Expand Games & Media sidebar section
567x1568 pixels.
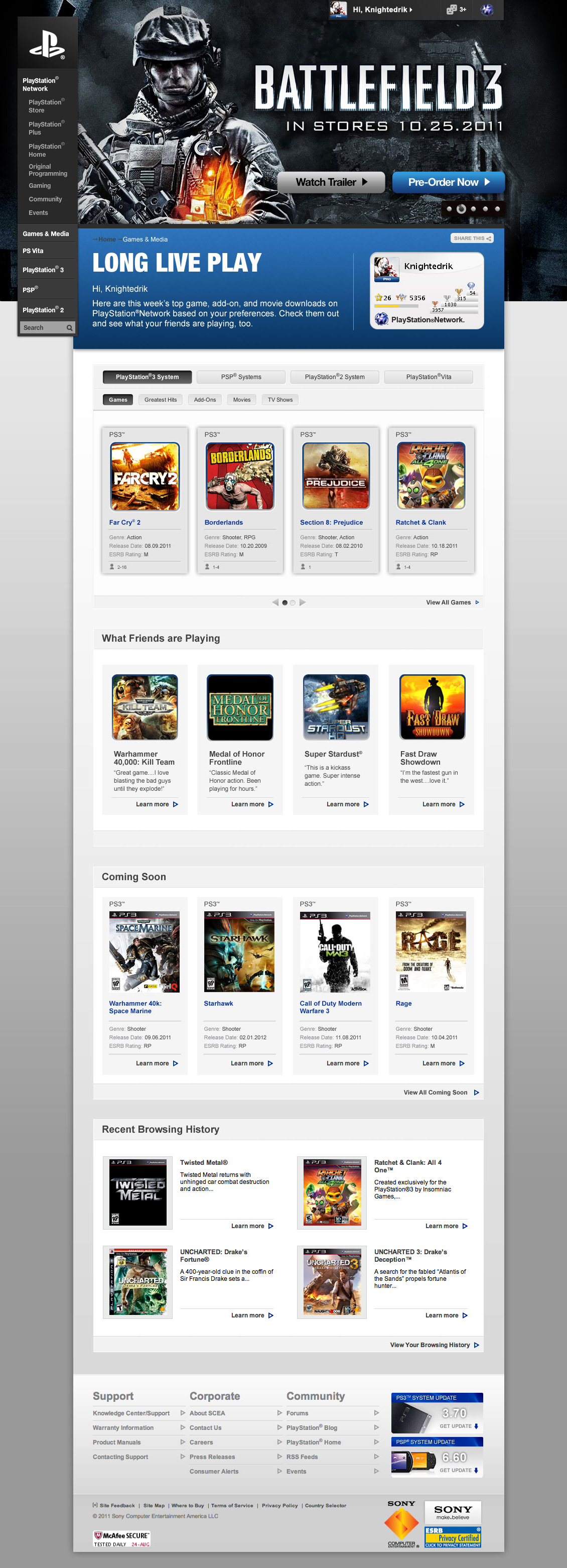[x=46, y=234]
